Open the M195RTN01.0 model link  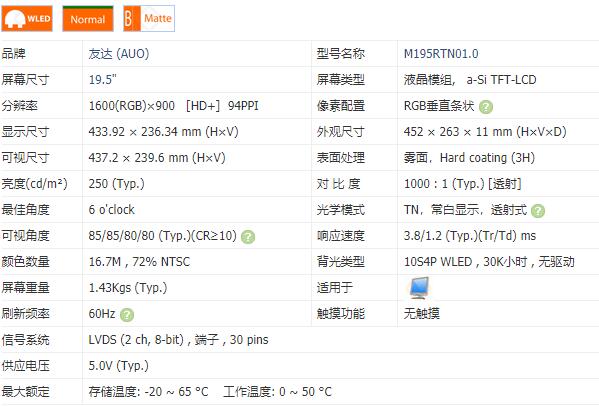click(x=441, y=53)
